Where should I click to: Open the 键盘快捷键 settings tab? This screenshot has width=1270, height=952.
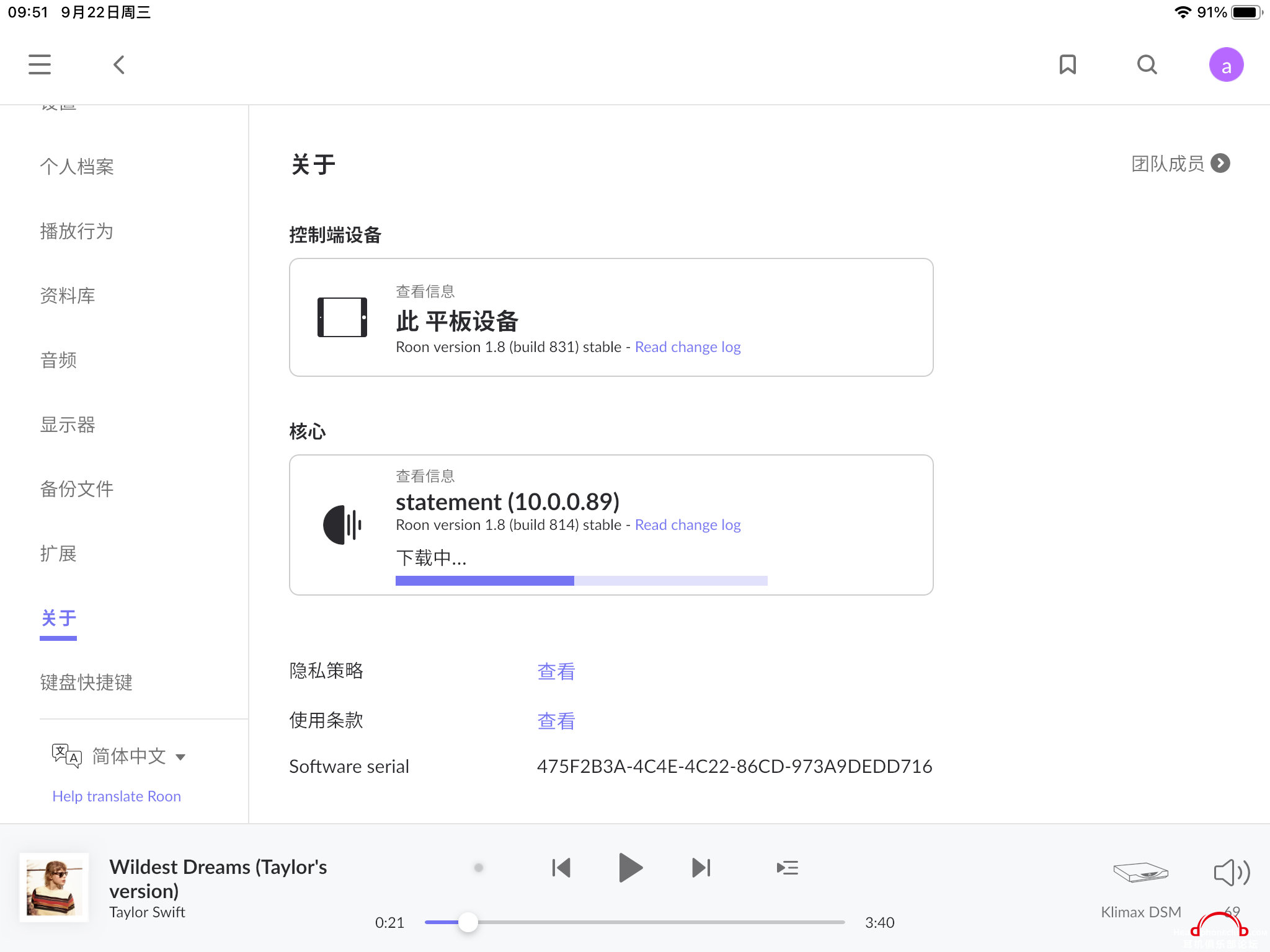click(86, 682)
